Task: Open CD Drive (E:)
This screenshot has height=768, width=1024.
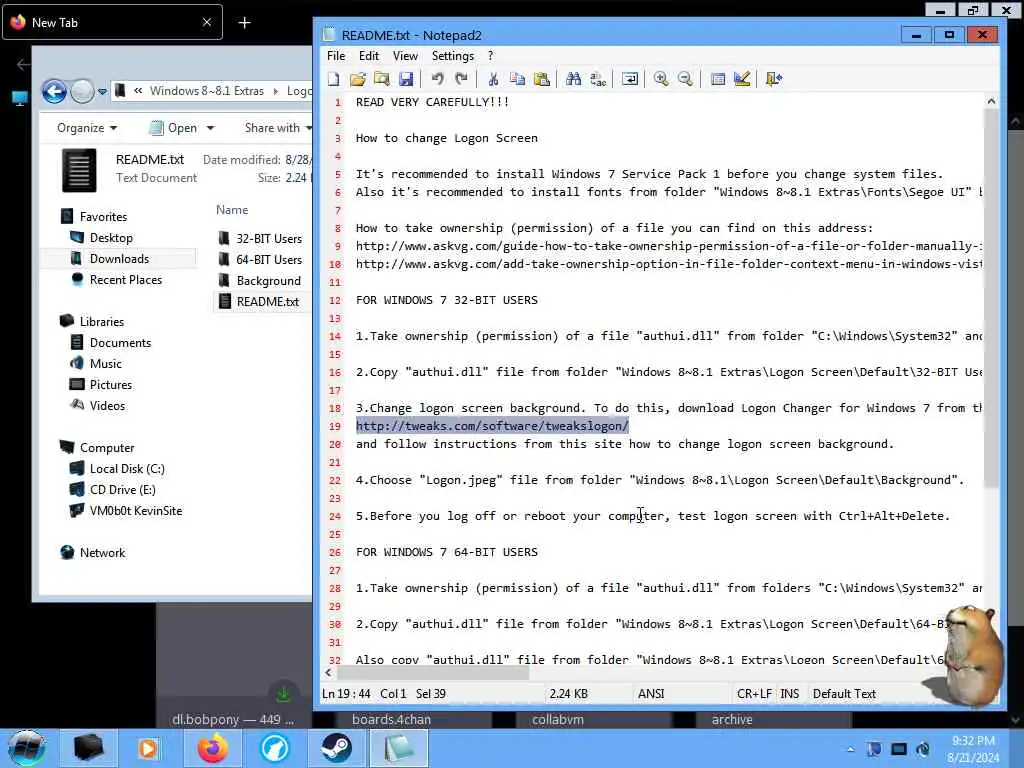Action: [x=122, y=489]
